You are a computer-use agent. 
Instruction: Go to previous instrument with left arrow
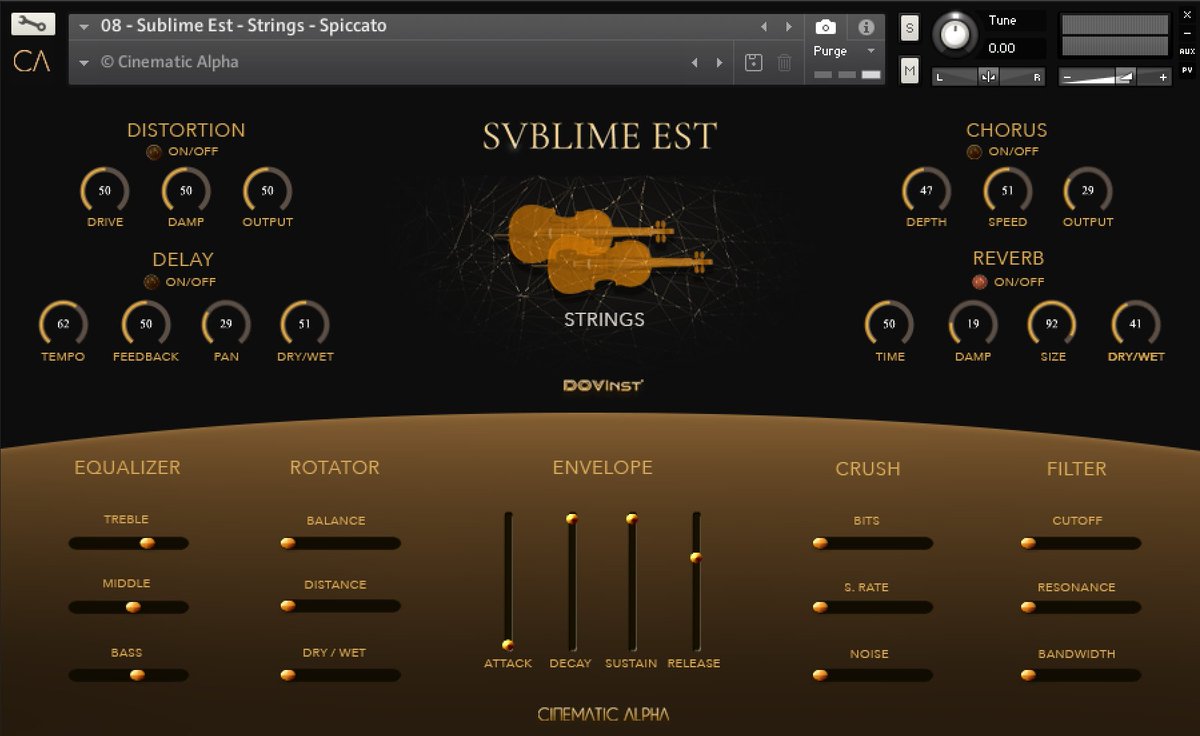[764, 27]
